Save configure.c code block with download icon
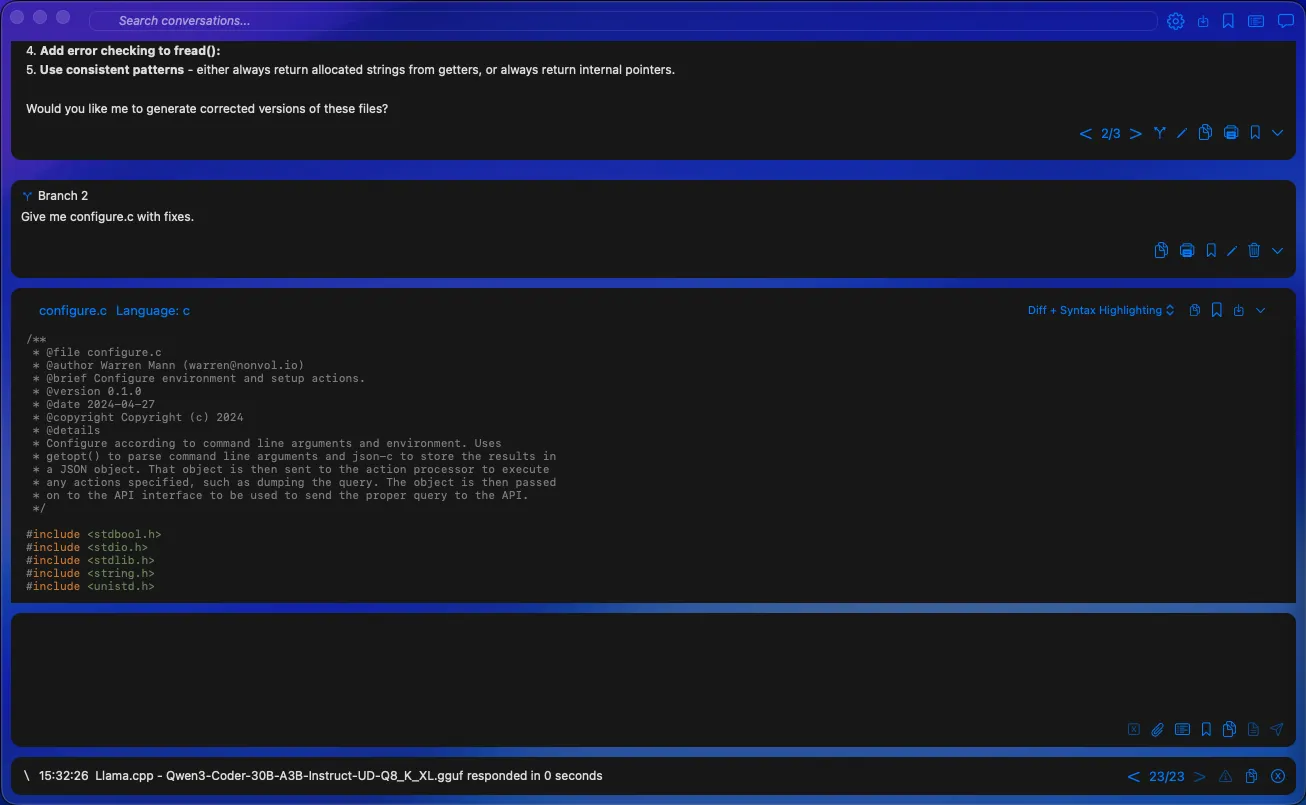 click(1239, 311)
